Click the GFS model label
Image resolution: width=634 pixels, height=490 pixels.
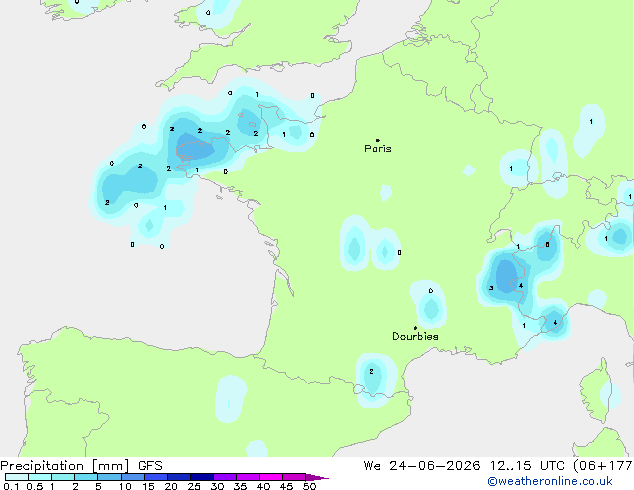point(150,466)
